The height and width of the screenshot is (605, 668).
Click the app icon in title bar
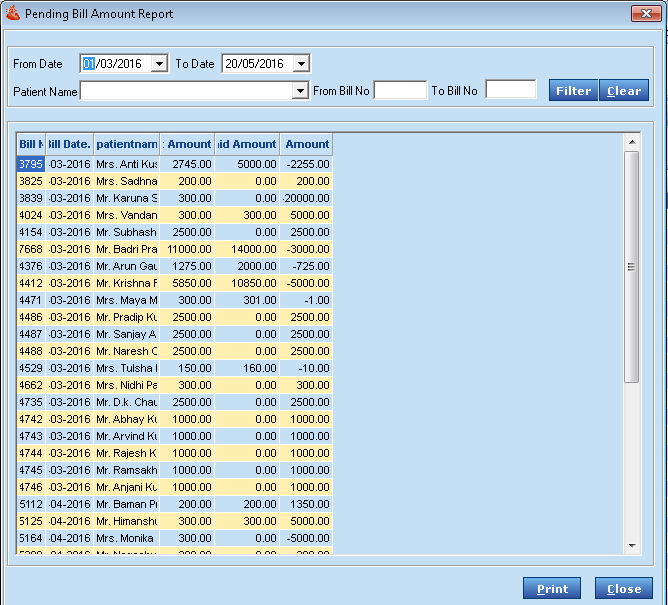[11, 14]
